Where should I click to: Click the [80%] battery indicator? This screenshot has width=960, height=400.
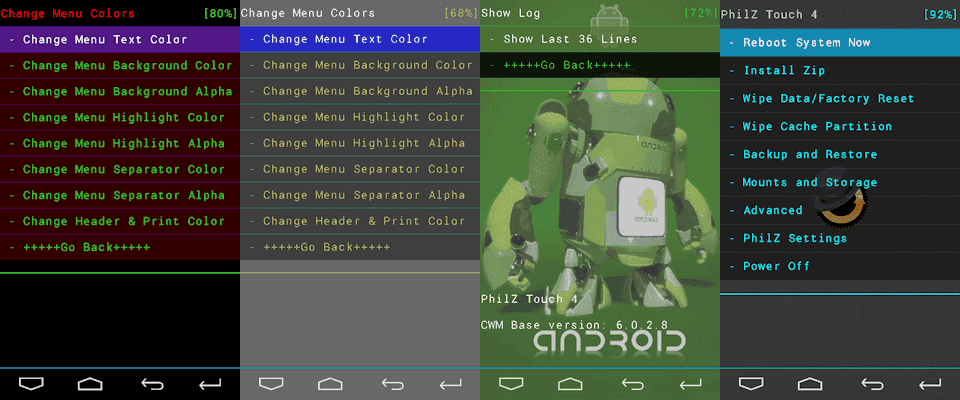pos(220,13)
